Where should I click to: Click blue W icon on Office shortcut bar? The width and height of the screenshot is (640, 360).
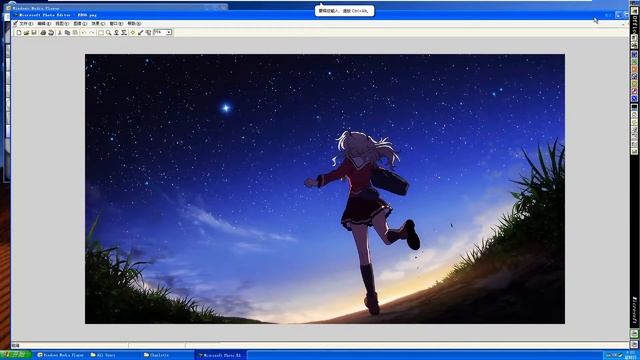click(634, 55)
